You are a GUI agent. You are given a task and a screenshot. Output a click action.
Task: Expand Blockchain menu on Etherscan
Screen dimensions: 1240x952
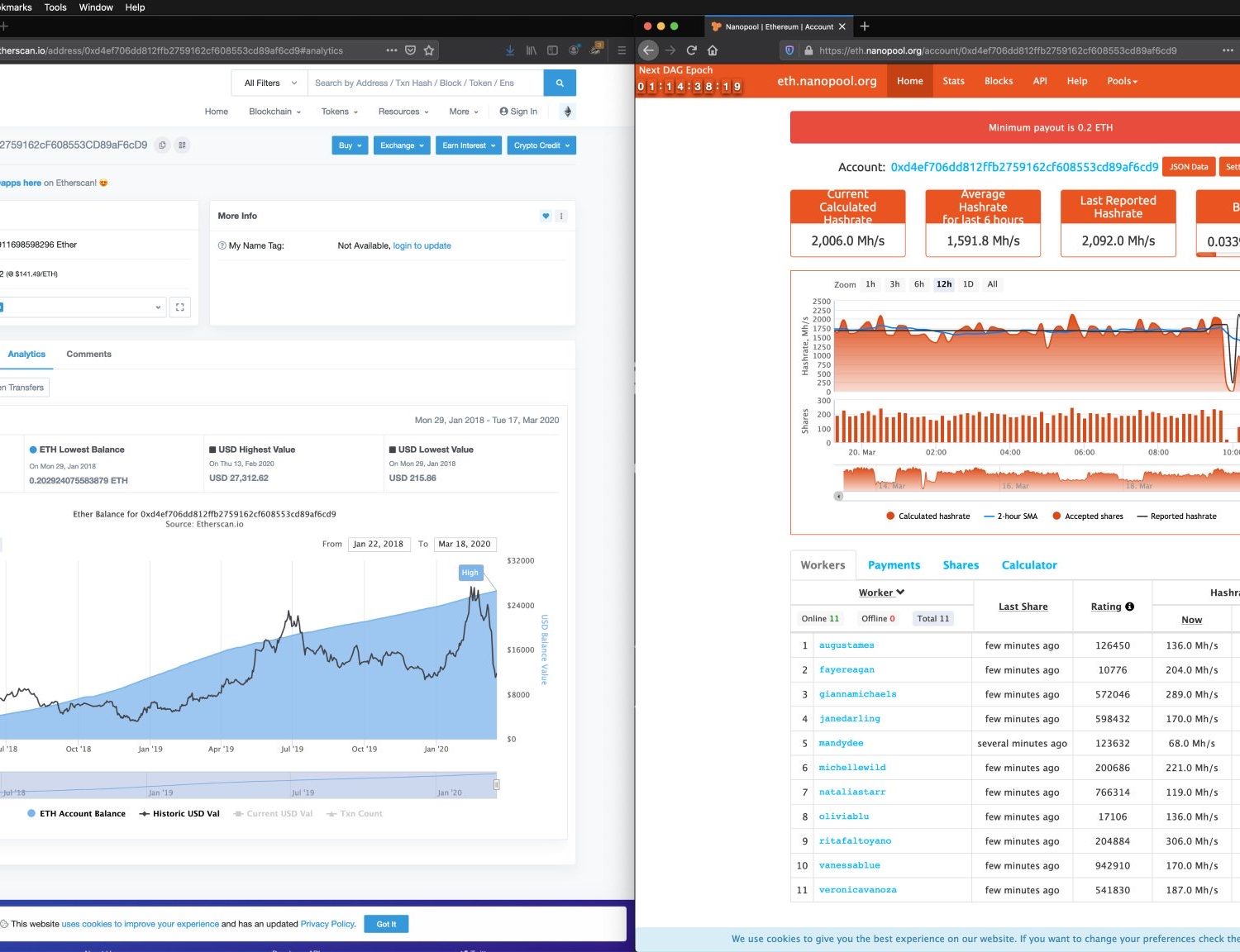(x=274, y=112)
